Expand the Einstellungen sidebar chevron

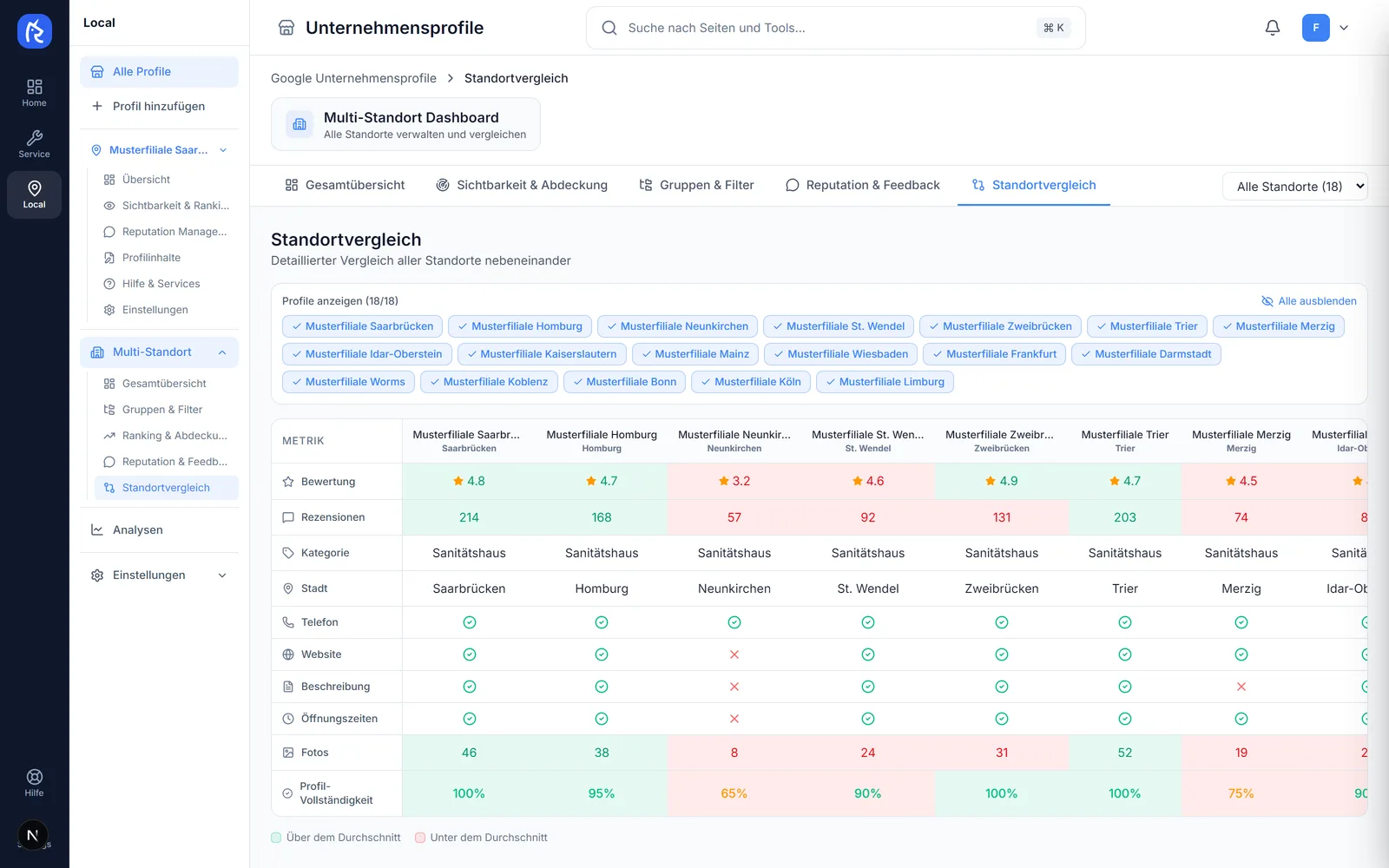(222, 575)
